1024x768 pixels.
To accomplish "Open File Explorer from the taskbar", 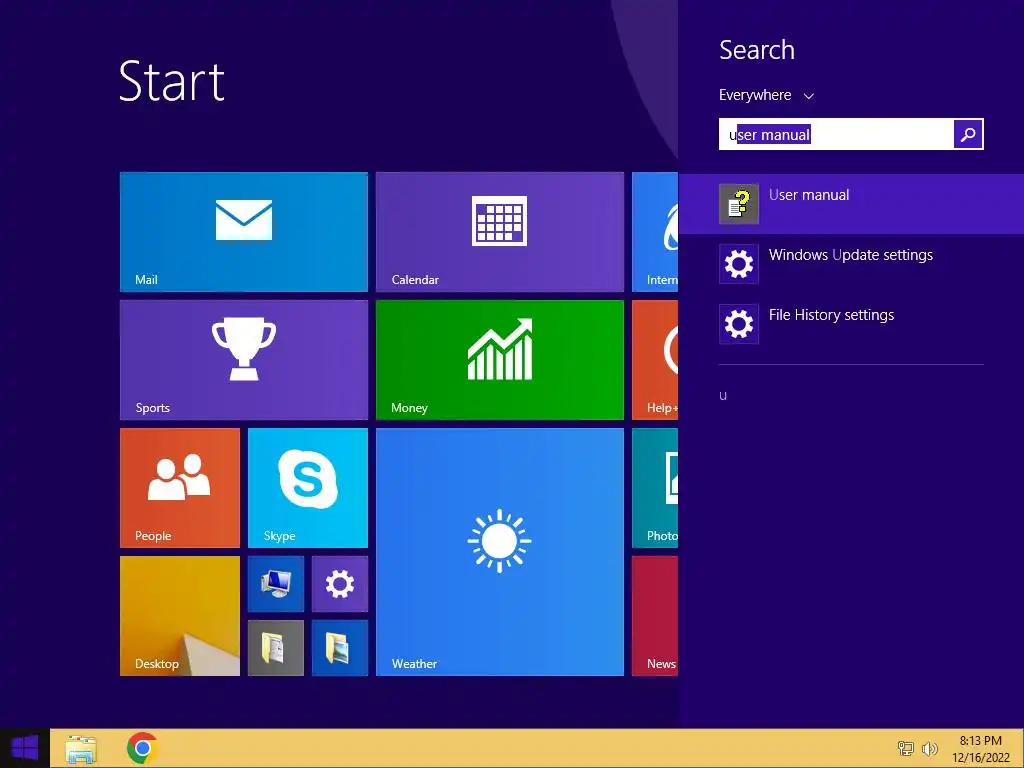I will 81,748.
